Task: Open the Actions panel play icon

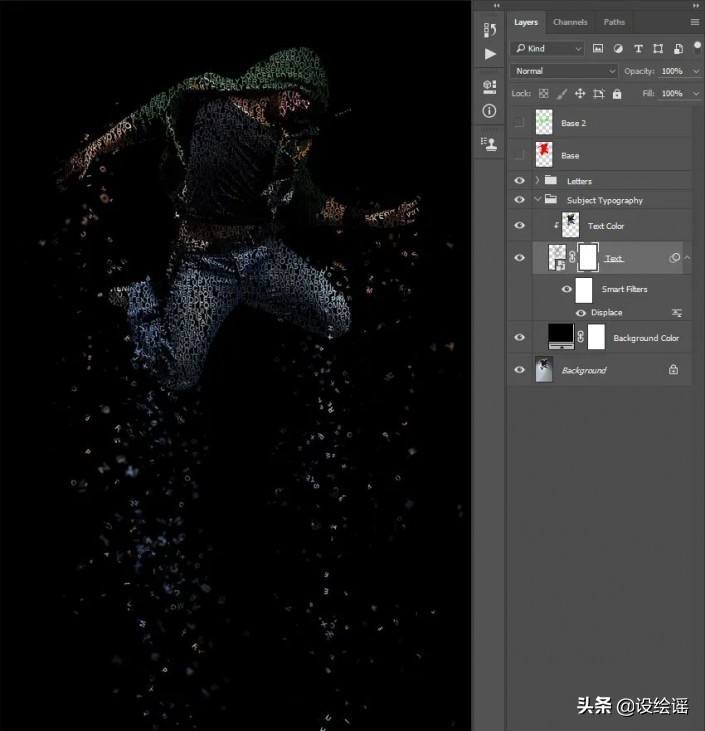Action: tap(490, 54)
